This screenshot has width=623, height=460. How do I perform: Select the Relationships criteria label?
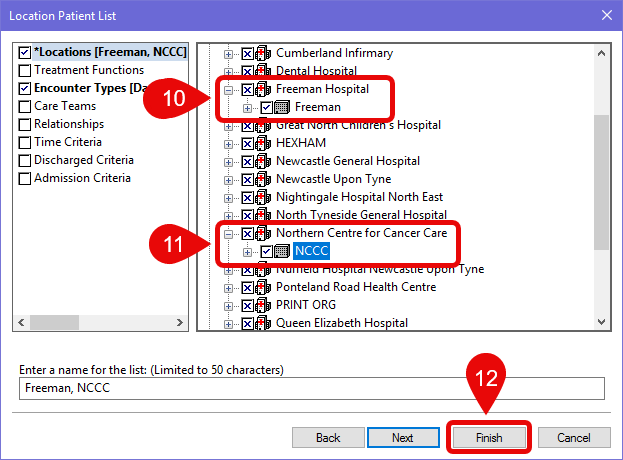click(x=69, y=124)
